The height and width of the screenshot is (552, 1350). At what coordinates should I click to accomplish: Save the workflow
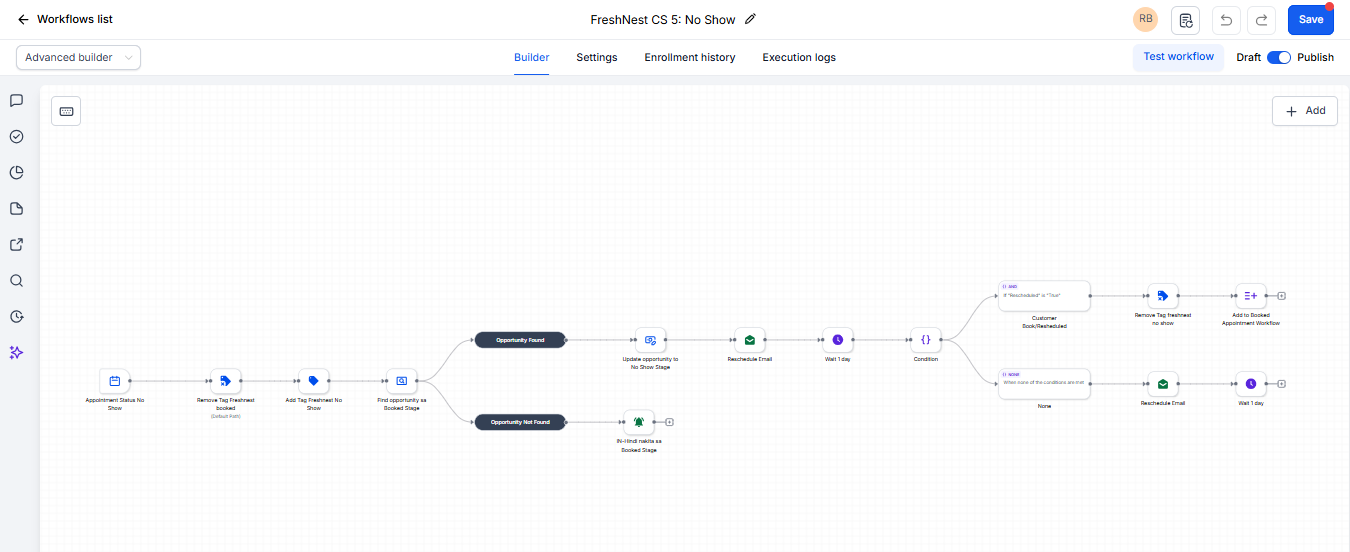tap(1311, 20)
